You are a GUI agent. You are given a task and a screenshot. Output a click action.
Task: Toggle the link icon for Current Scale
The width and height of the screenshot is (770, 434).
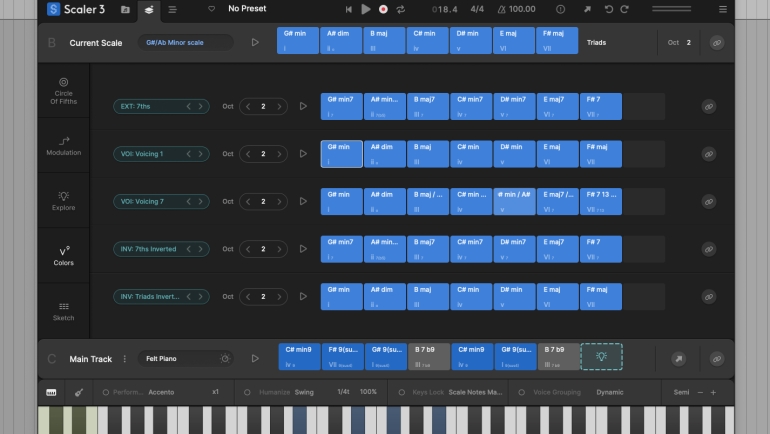717,43
